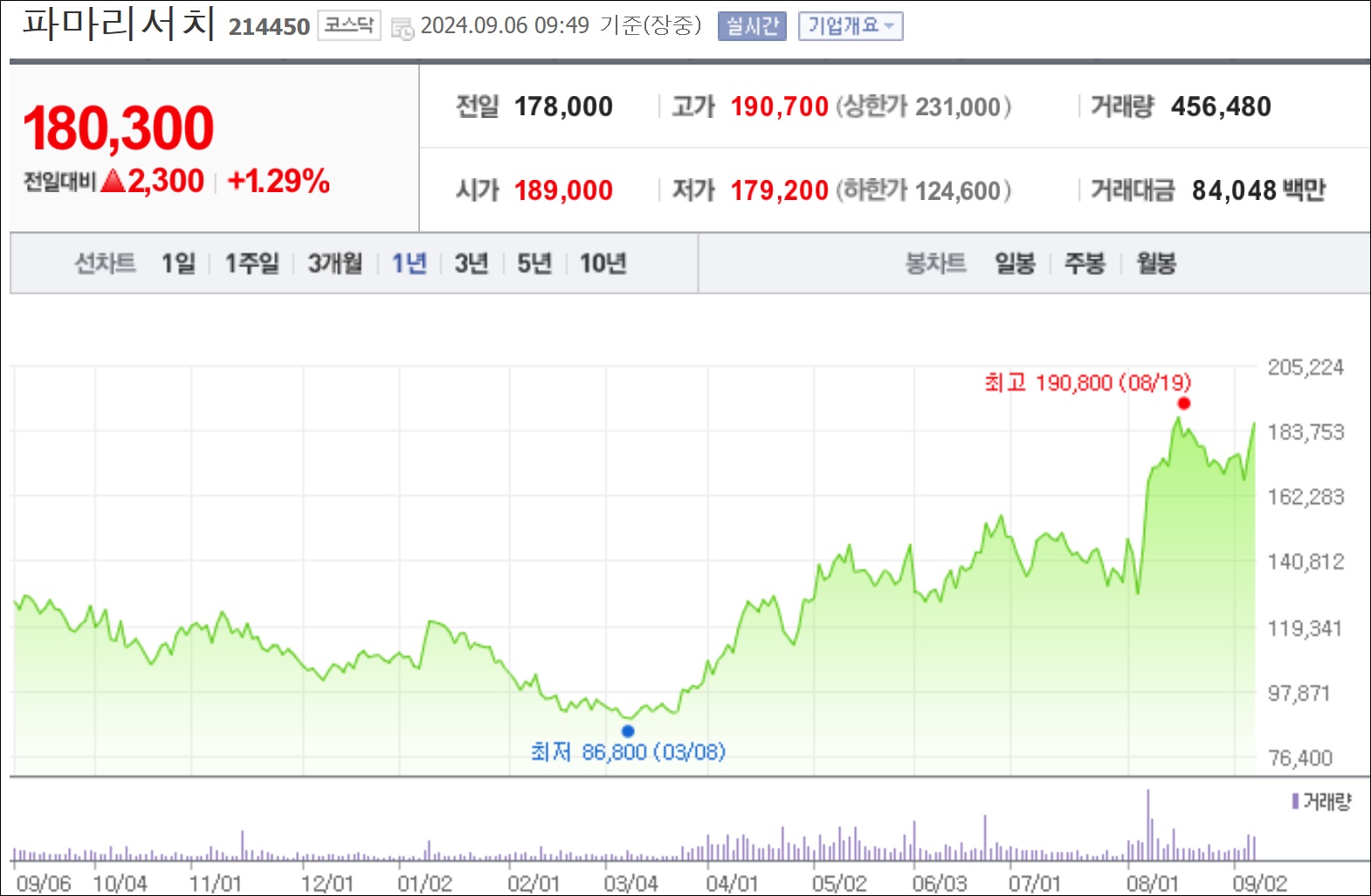Click the tall volume bar near 08/01
1371x896 pixels.
[x=1148, y=825]
